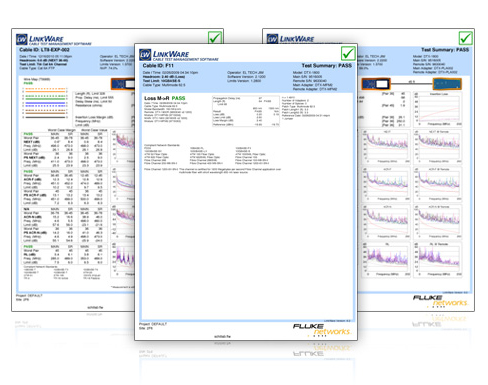Click "Project: DEFAULT" on the front report
Viewport: 488px width, 385px height.
pos(153,324)
